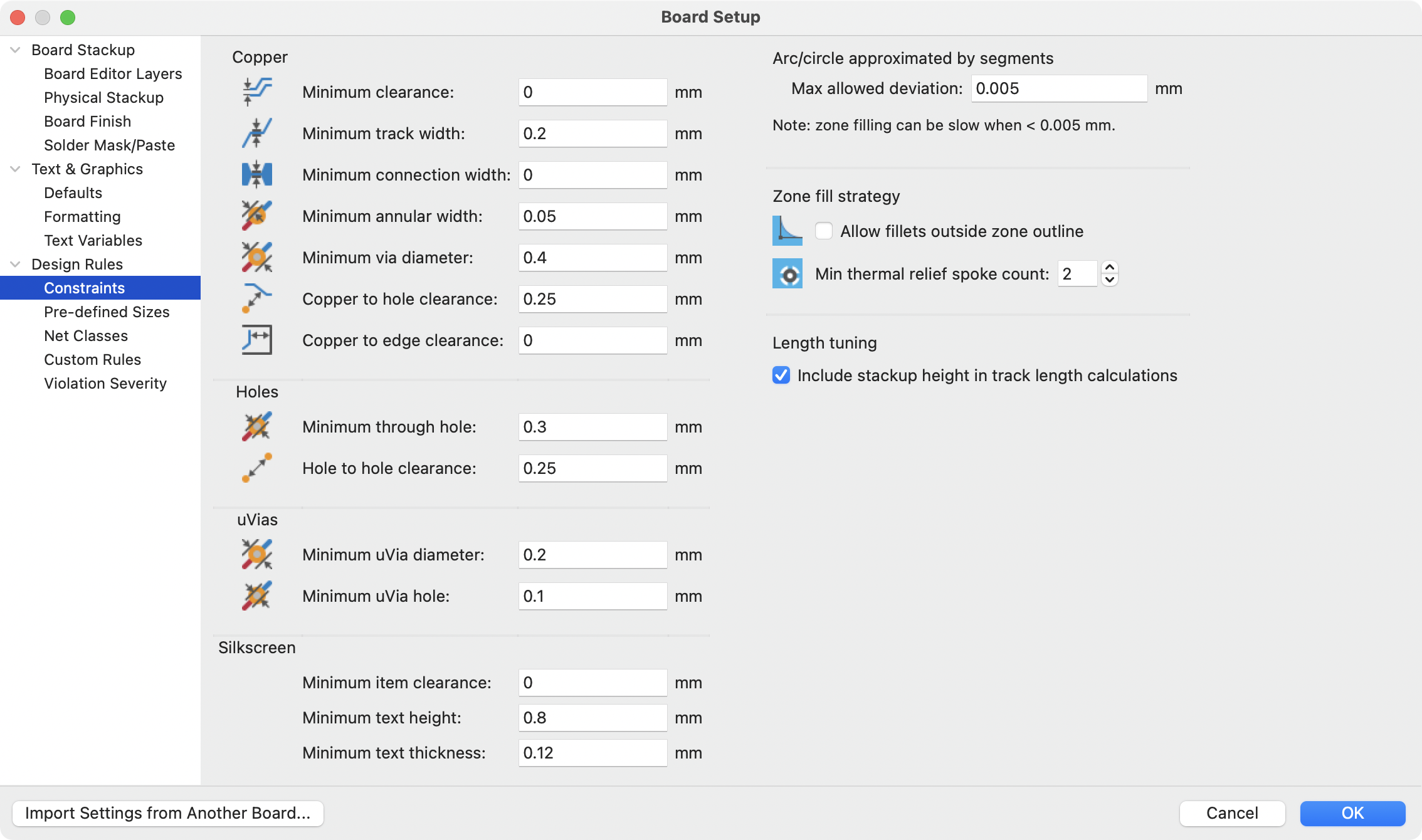
Task: Enable Include stackup height in track length calculations
Action: click(x=781, y=375)
